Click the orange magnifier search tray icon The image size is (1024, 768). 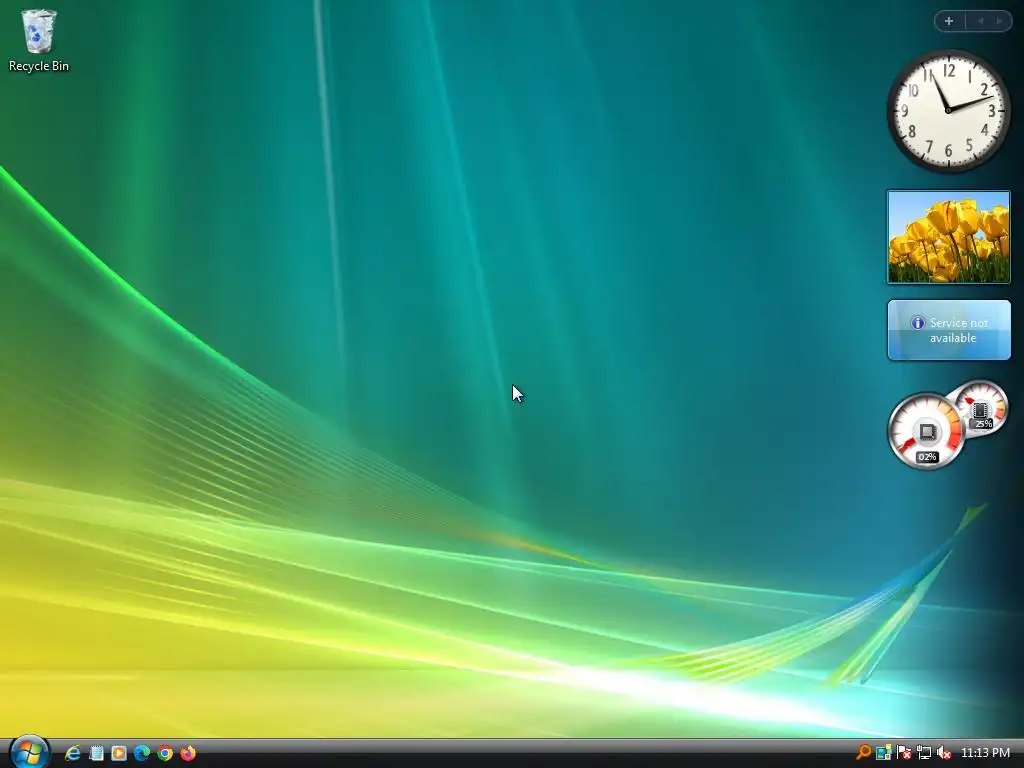pos(863,753)
